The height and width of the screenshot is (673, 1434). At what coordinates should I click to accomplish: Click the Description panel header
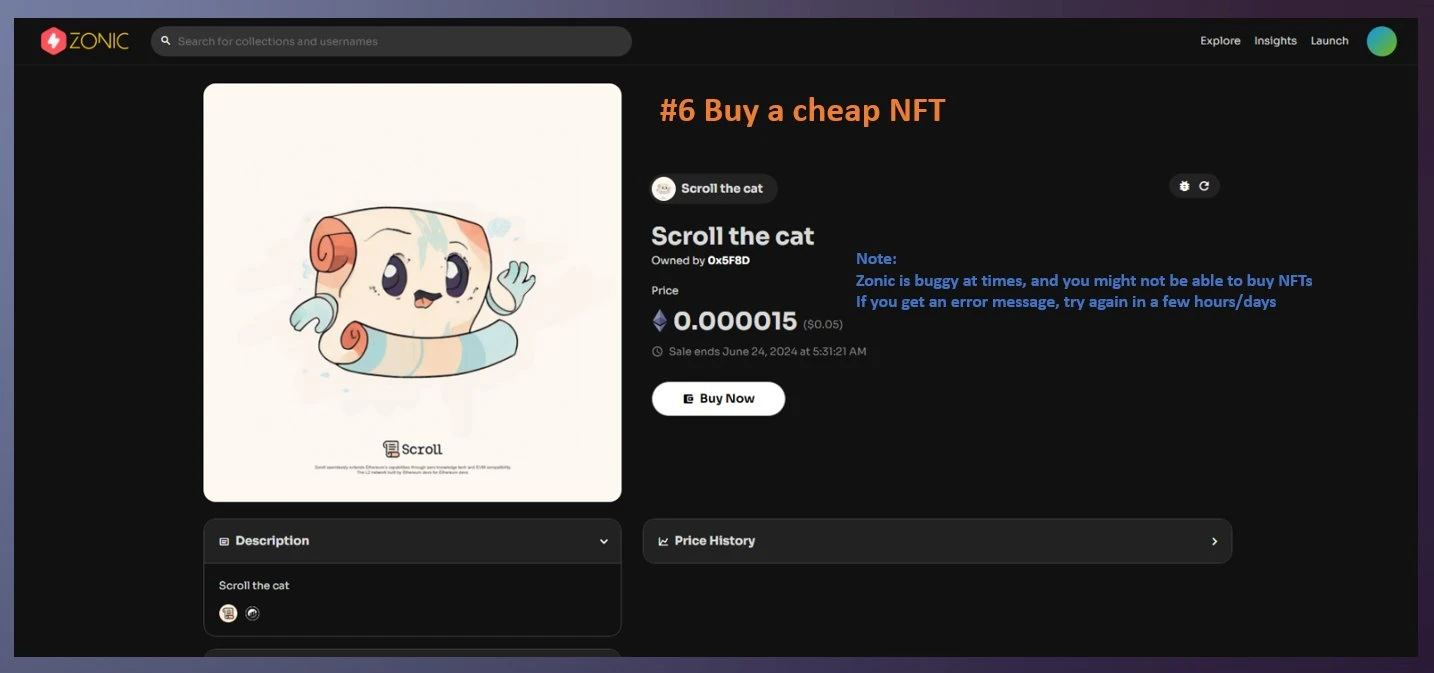[x=272, y=541]
